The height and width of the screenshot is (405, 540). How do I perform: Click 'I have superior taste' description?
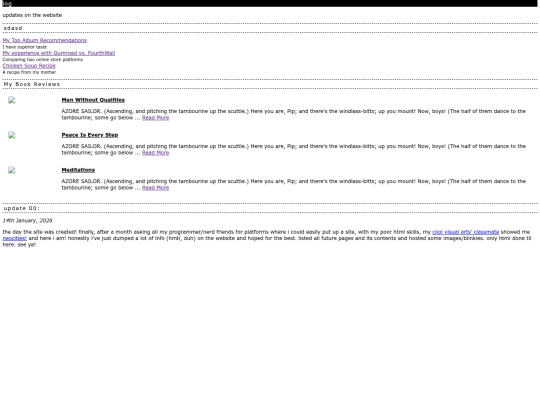(24, 47)
